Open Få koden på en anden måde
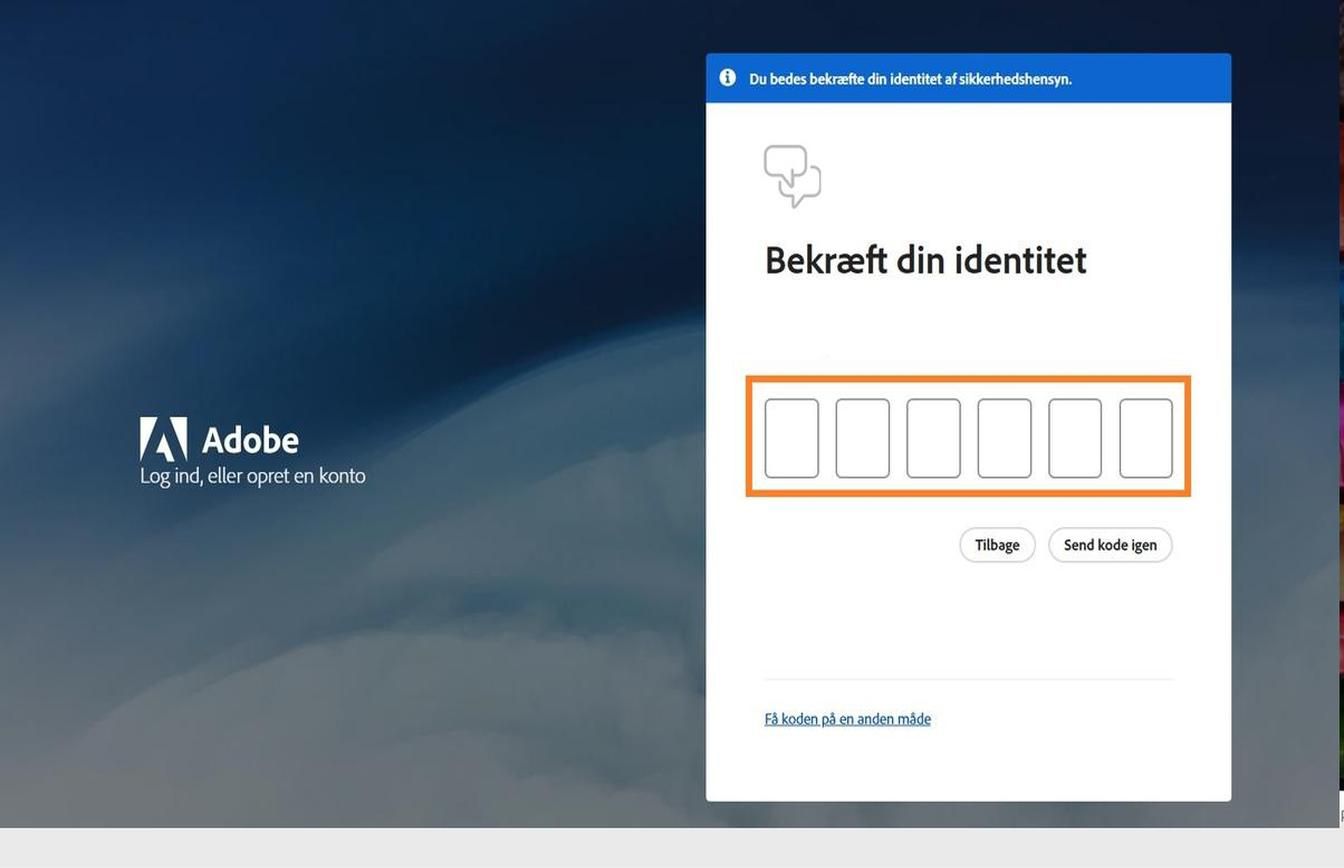The width and height of the screenshot is (1344, 868). click(x=847, y=718)
